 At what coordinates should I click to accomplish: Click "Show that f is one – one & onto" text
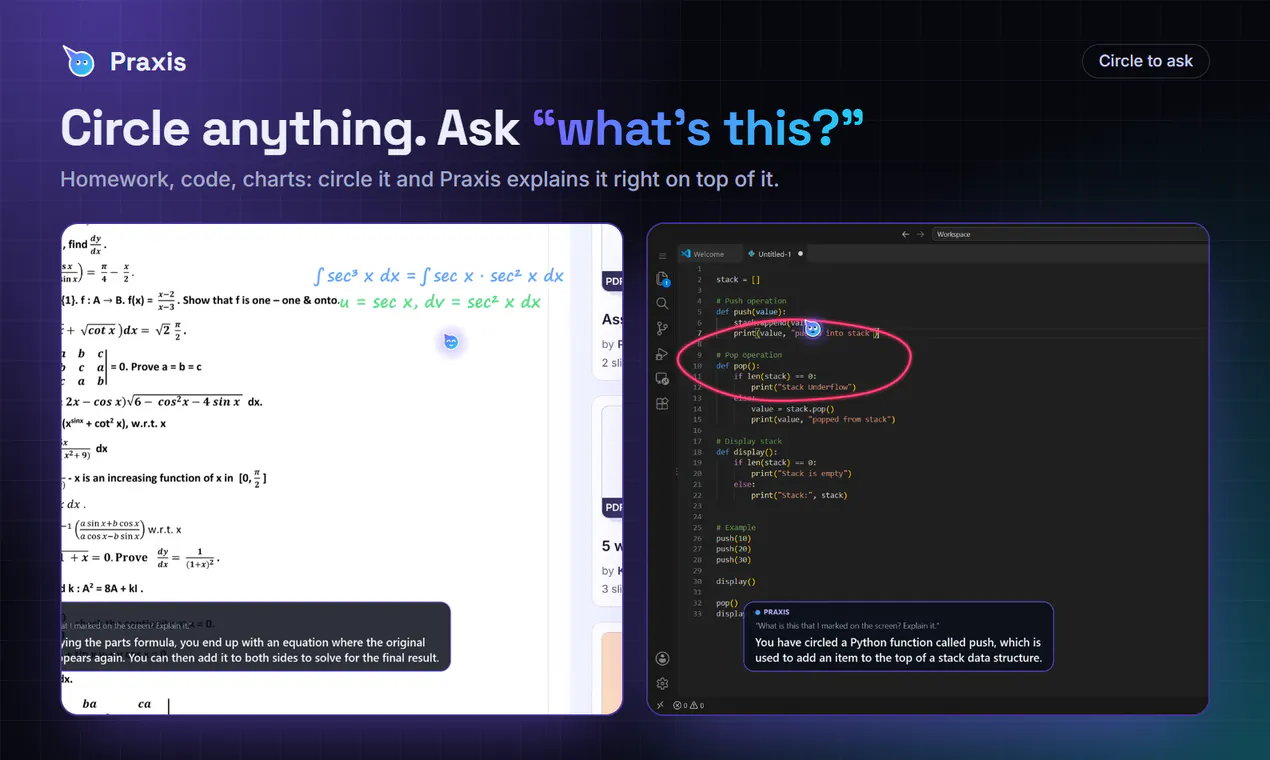(261, 300)
